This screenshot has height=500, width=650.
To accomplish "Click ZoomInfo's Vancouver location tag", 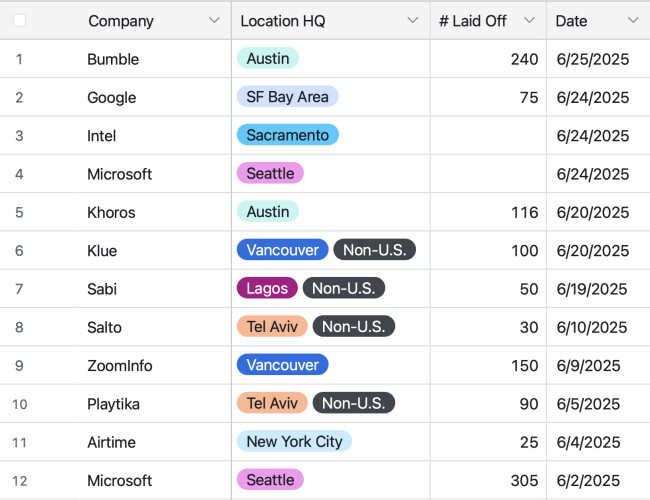I will click(283, 365).
